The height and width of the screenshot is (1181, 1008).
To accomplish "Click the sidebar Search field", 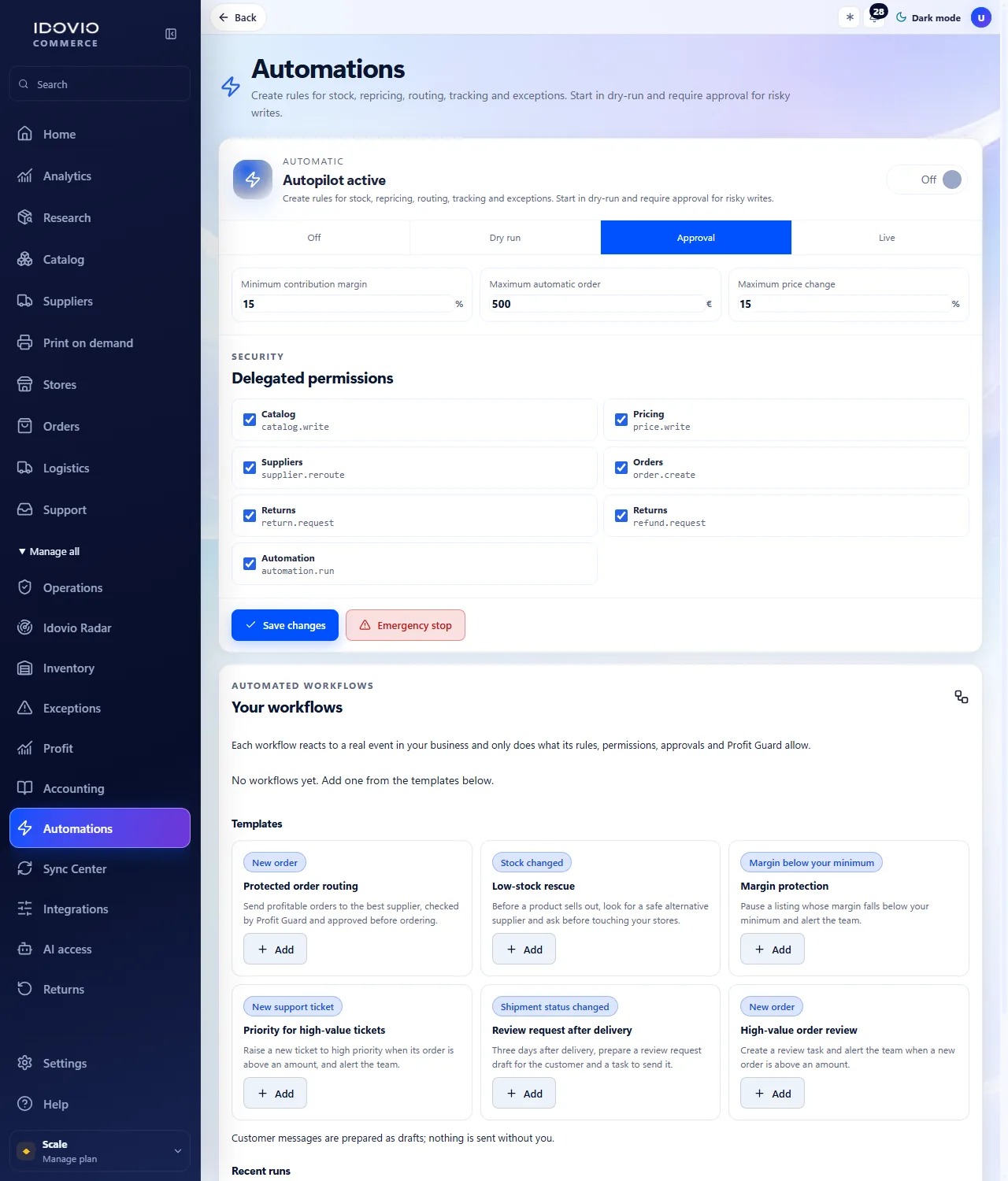I will [100, 83].
